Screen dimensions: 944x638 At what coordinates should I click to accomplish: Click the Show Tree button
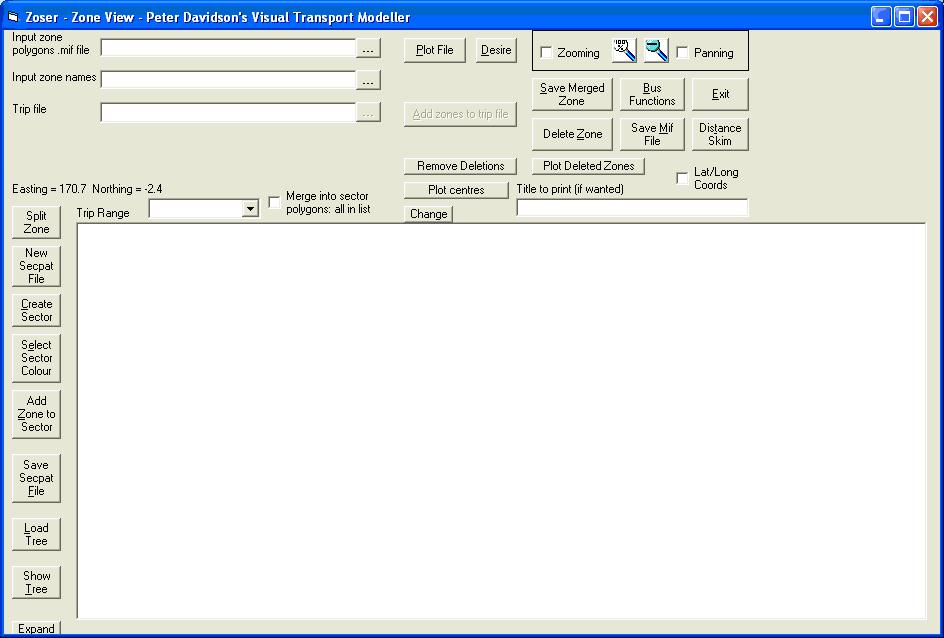[37, 582]
